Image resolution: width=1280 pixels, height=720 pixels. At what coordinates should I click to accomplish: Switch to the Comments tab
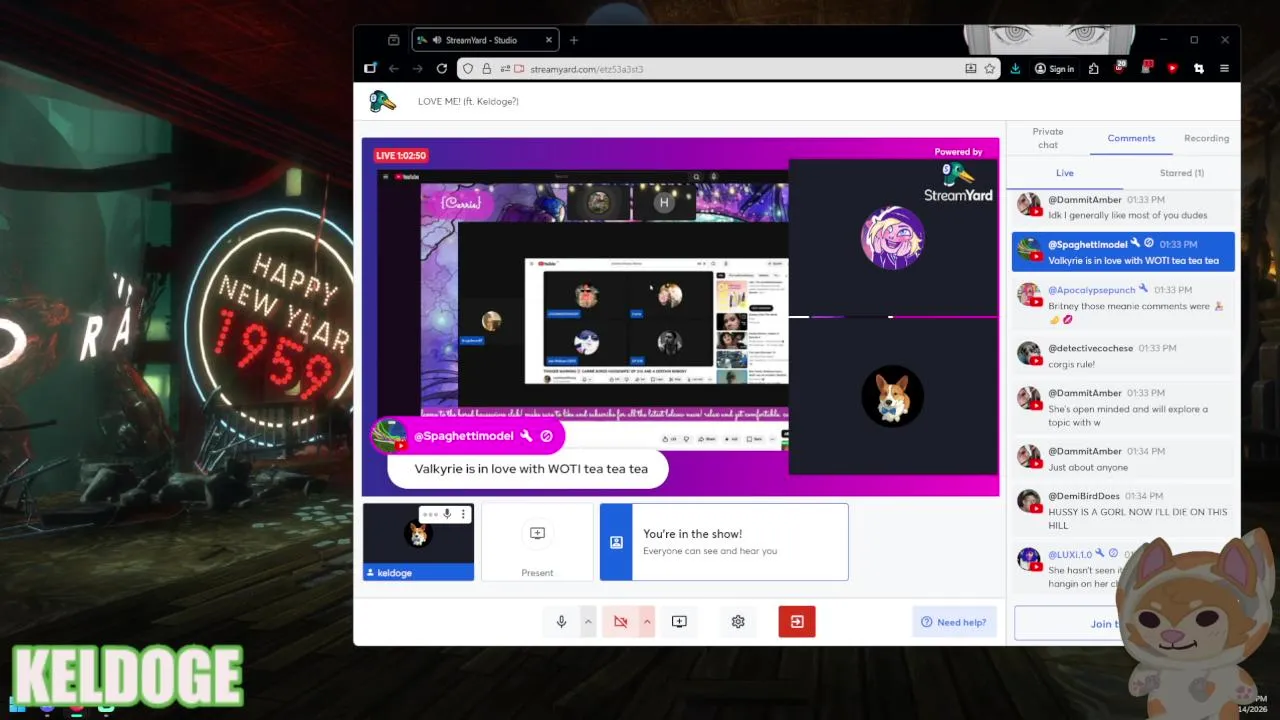pyautogui.click(x=1131, y=138)
